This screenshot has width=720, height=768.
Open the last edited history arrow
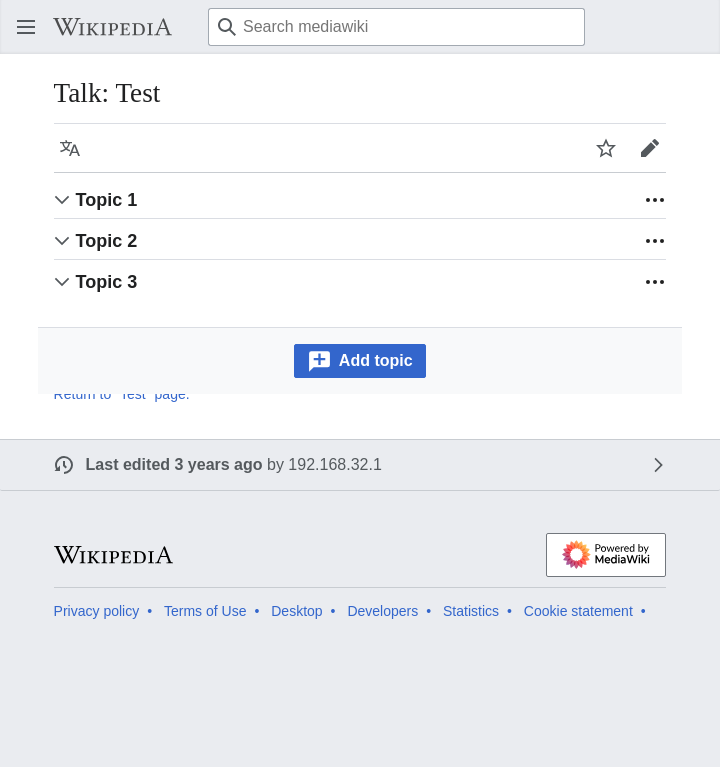tap(658, 465)
